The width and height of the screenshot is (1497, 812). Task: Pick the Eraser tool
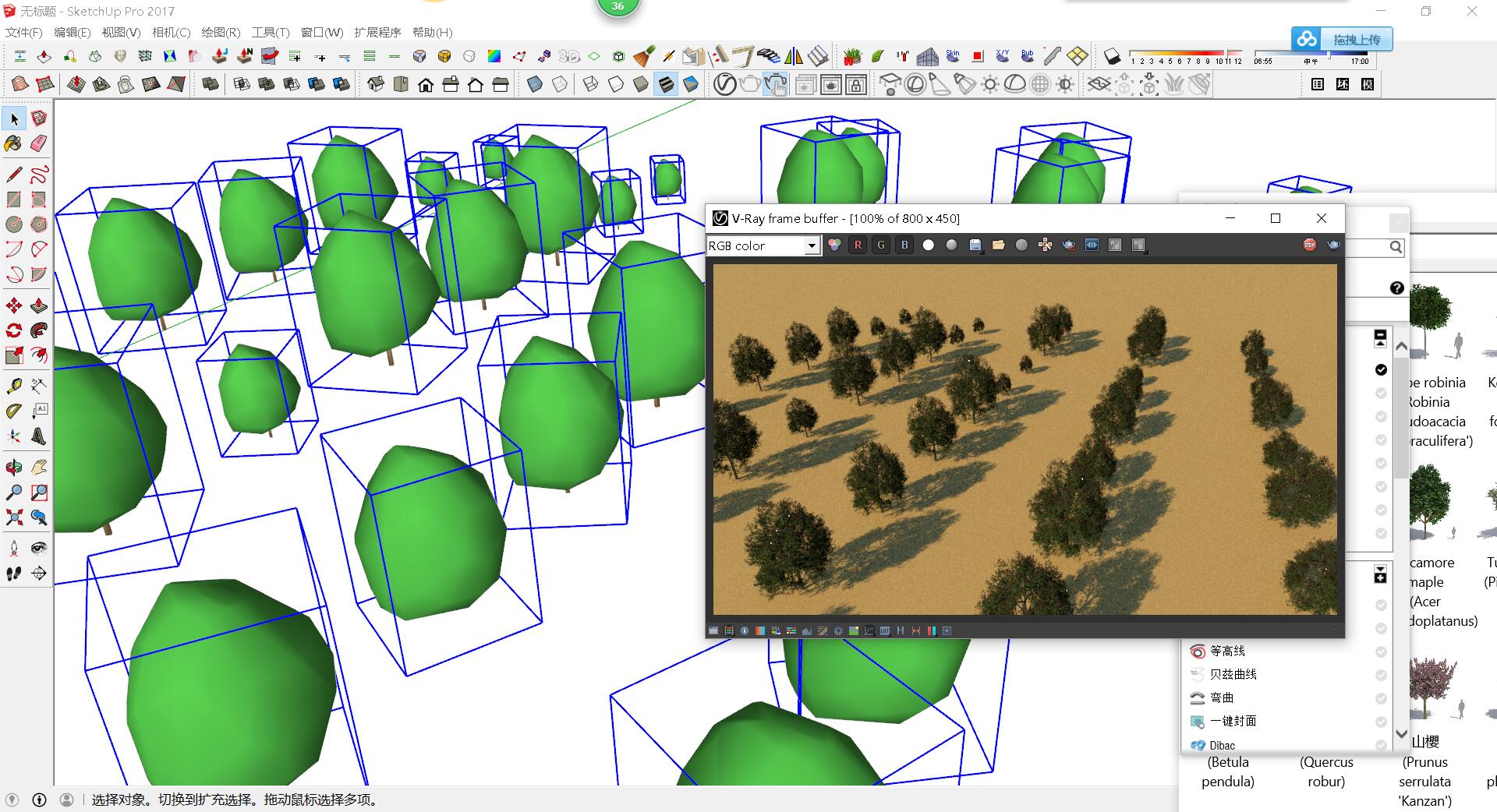(x=38, y=143)
